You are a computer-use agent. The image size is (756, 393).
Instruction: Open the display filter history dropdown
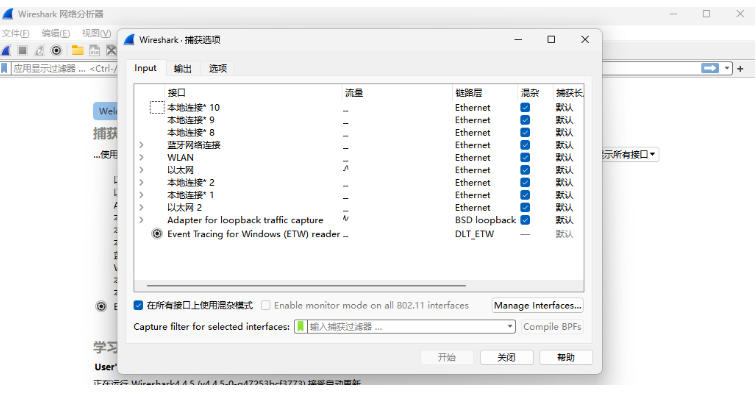(727, 68)
